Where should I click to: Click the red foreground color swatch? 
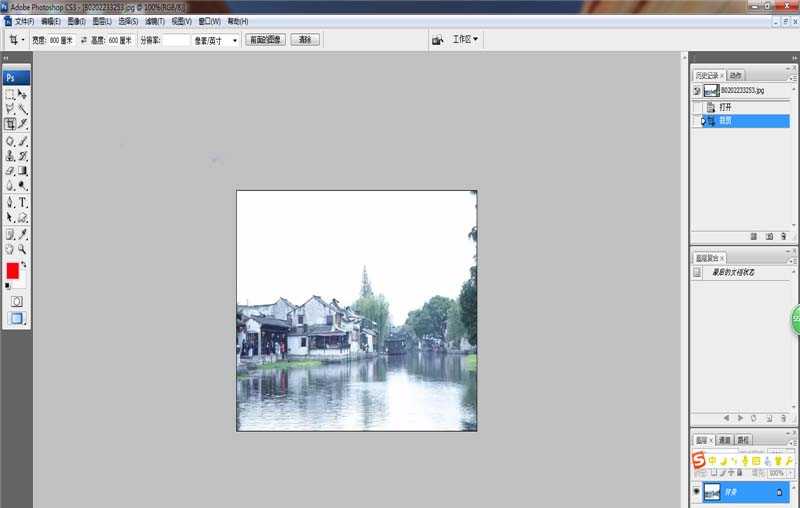coord(13,271)
